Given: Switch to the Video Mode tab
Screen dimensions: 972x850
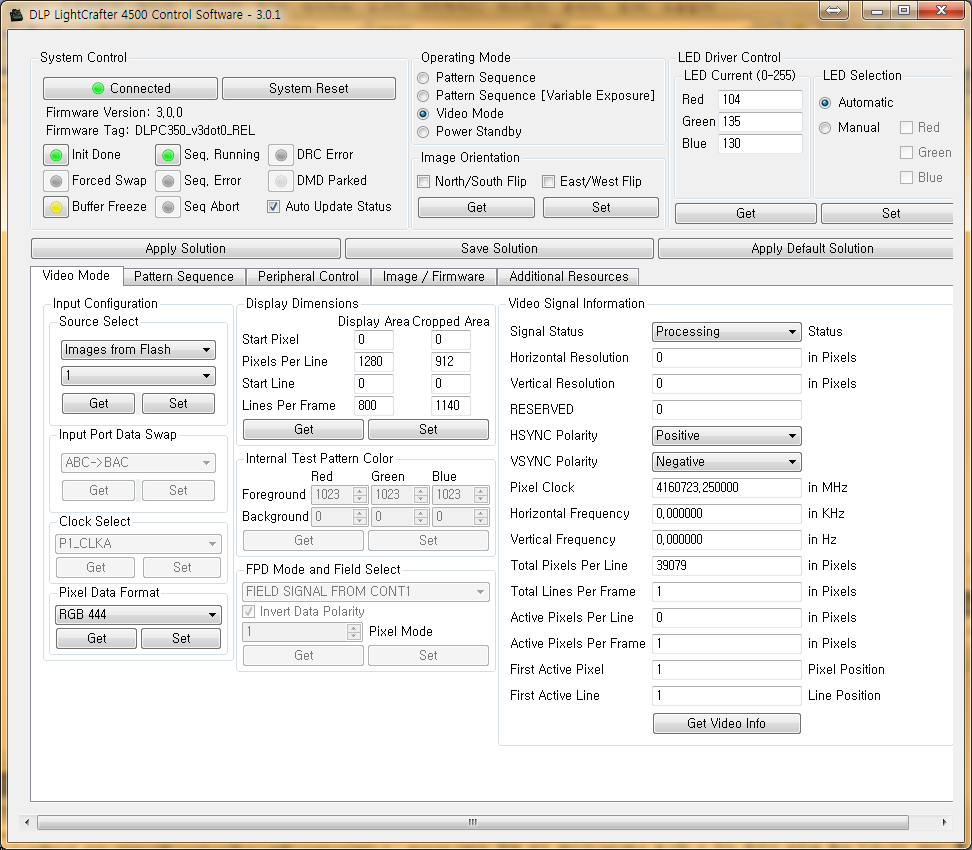Looking at the screenshot, I should pyautogui.click(x=76, y=276).
